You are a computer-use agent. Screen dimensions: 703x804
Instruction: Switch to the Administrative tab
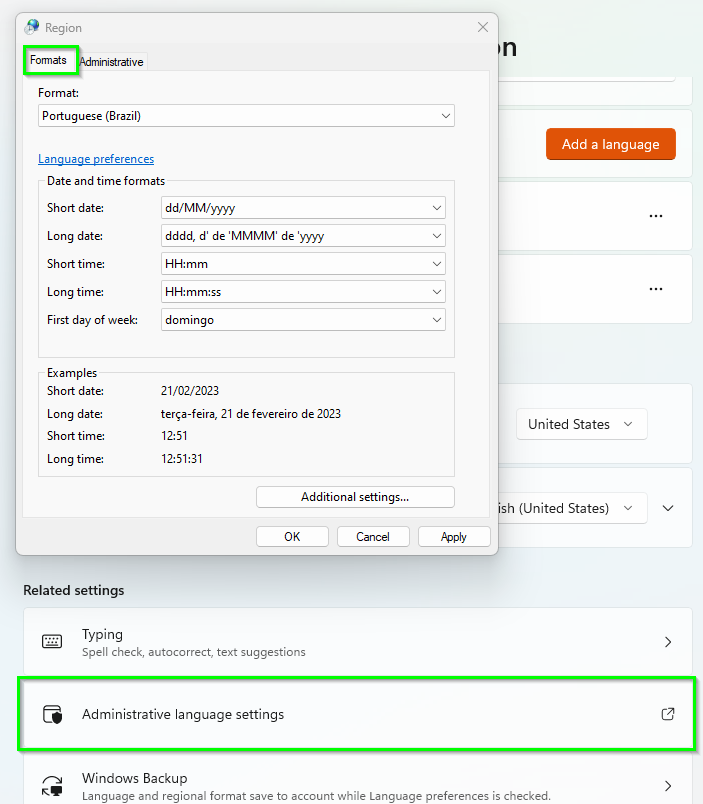click(111, 61)
